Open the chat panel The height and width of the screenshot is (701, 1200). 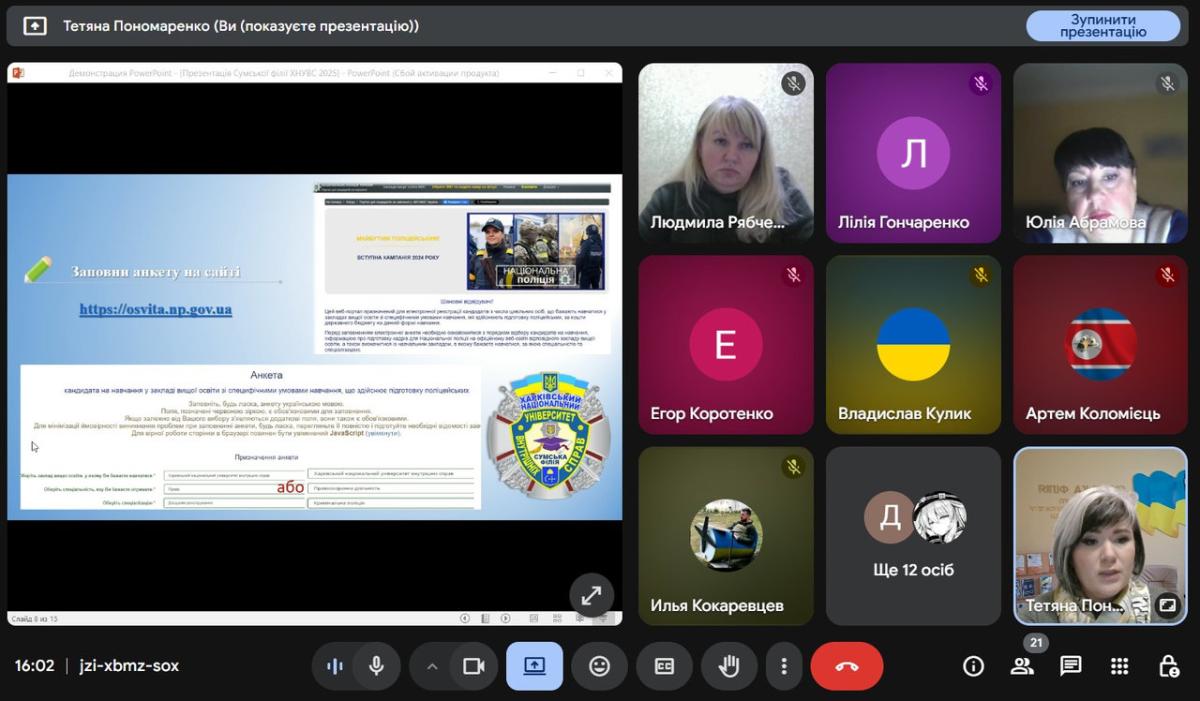(1071, 666)
